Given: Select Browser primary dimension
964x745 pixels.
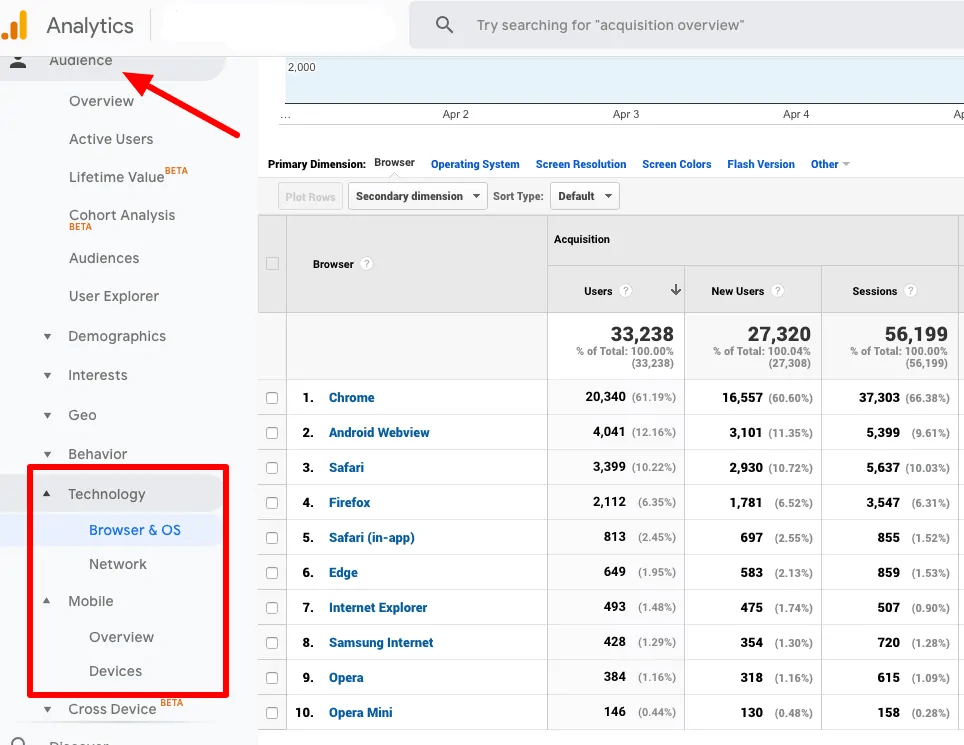Looking at the screenshot, I should click(x=394, y=162).
